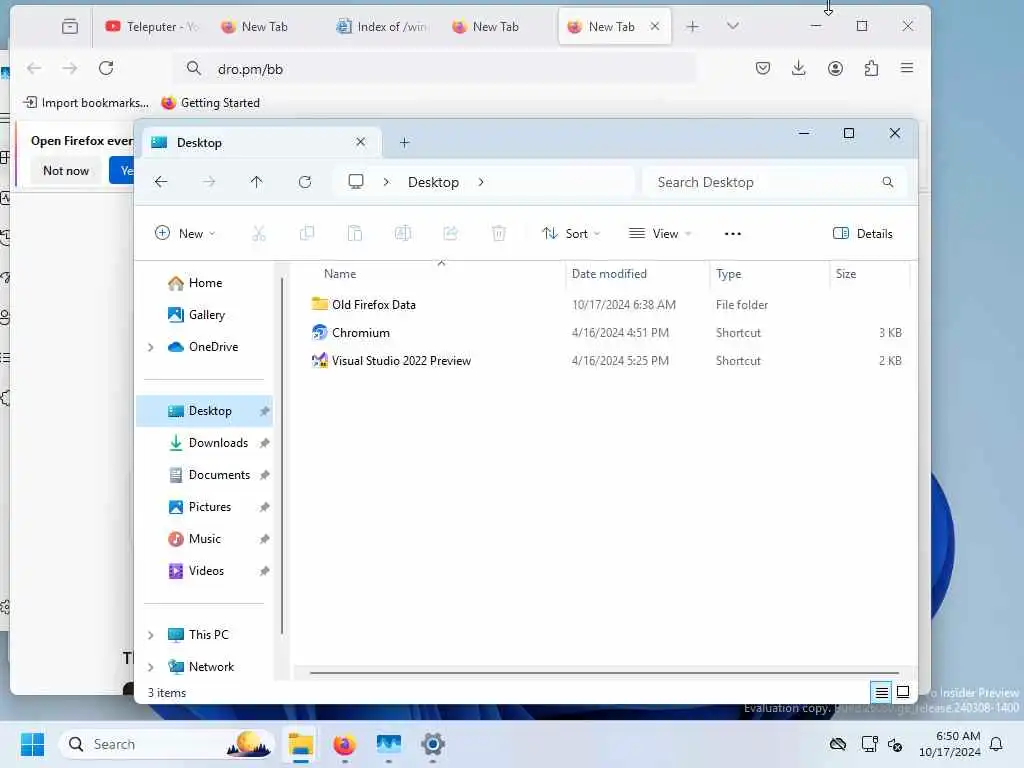This screenshot has width=1024, height=768.
Task: Open Firefox downloads panel
Action: [x=799, y=68]
